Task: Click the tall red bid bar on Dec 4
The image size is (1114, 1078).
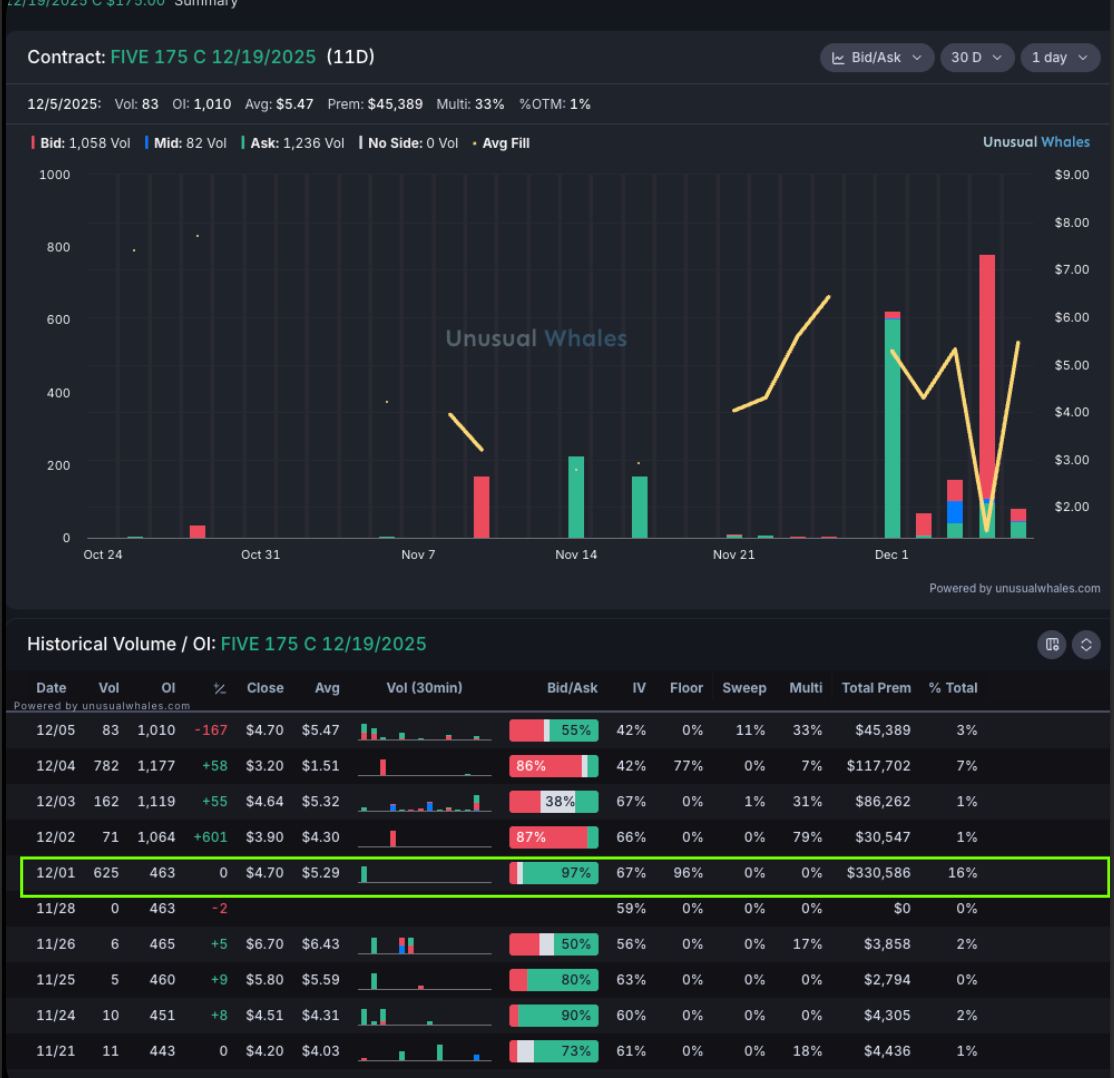Action: coord(987,377)
